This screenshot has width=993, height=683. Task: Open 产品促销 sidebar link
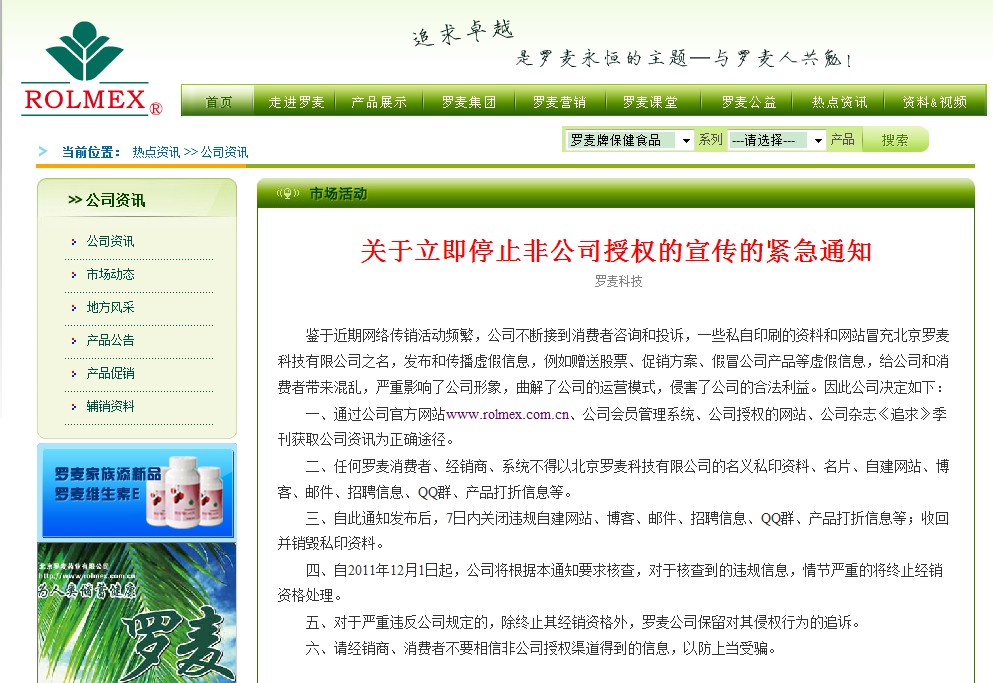point(110,373)
